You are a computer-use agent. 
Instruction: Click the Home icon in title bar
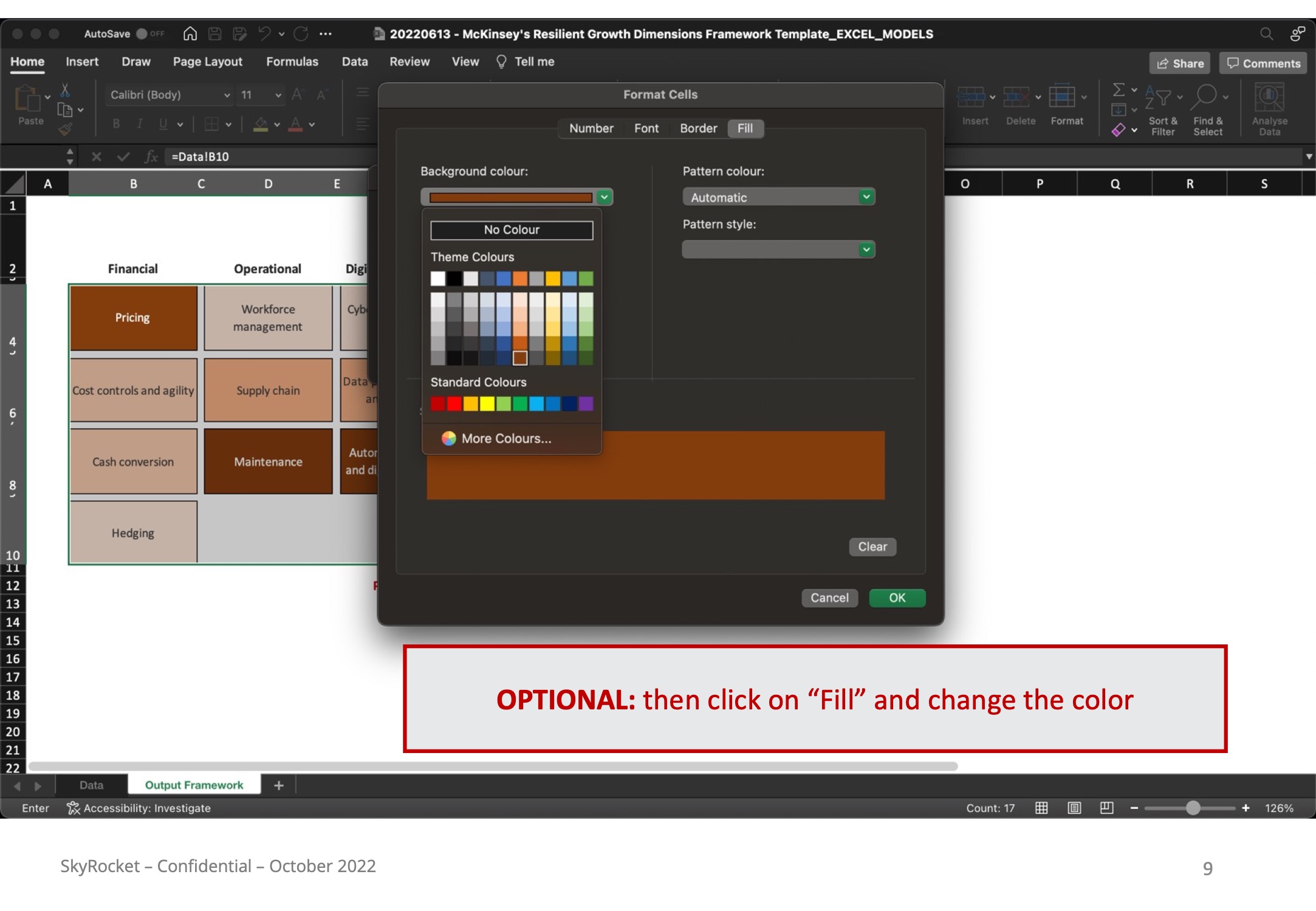coord(190,34)
